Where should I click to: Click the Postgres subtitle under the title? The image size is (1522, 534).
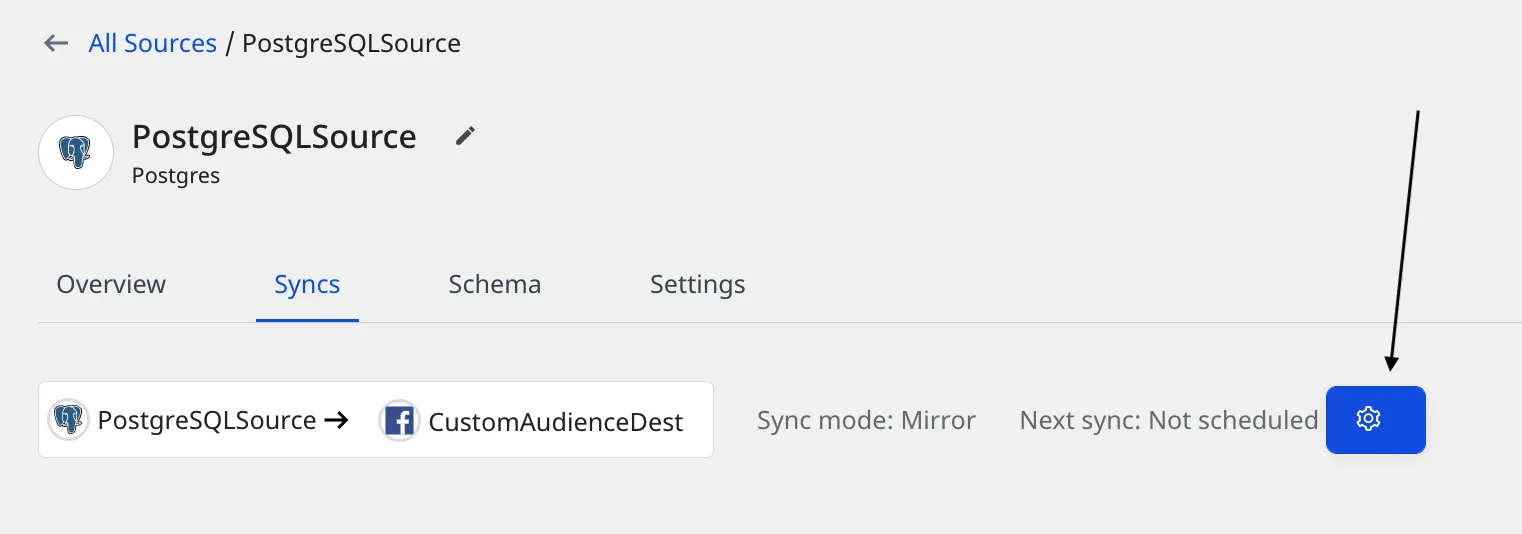[176, 176]
